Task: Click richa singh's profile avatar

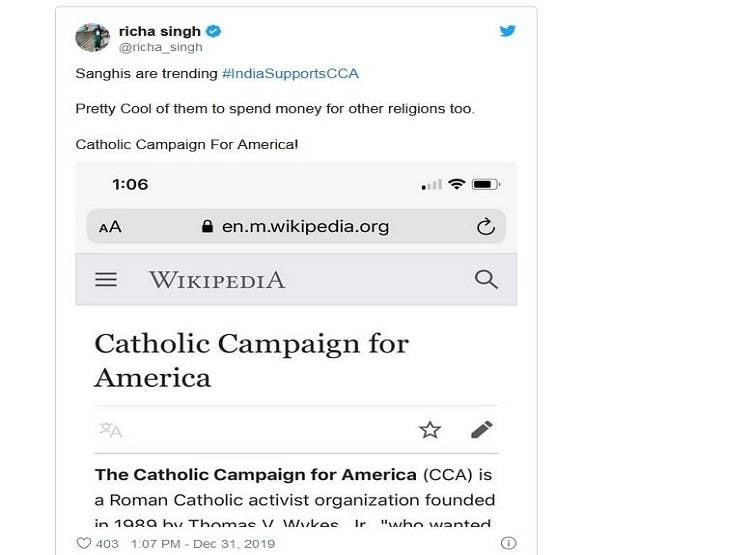Action: [92, 37]
